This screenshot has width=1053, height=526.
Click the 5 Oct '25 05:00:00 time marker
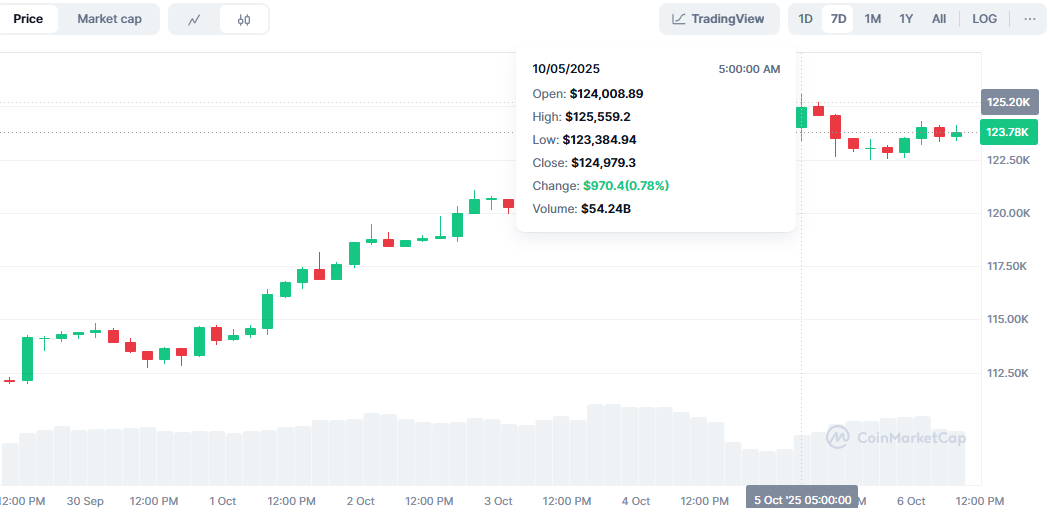point(802,500)
